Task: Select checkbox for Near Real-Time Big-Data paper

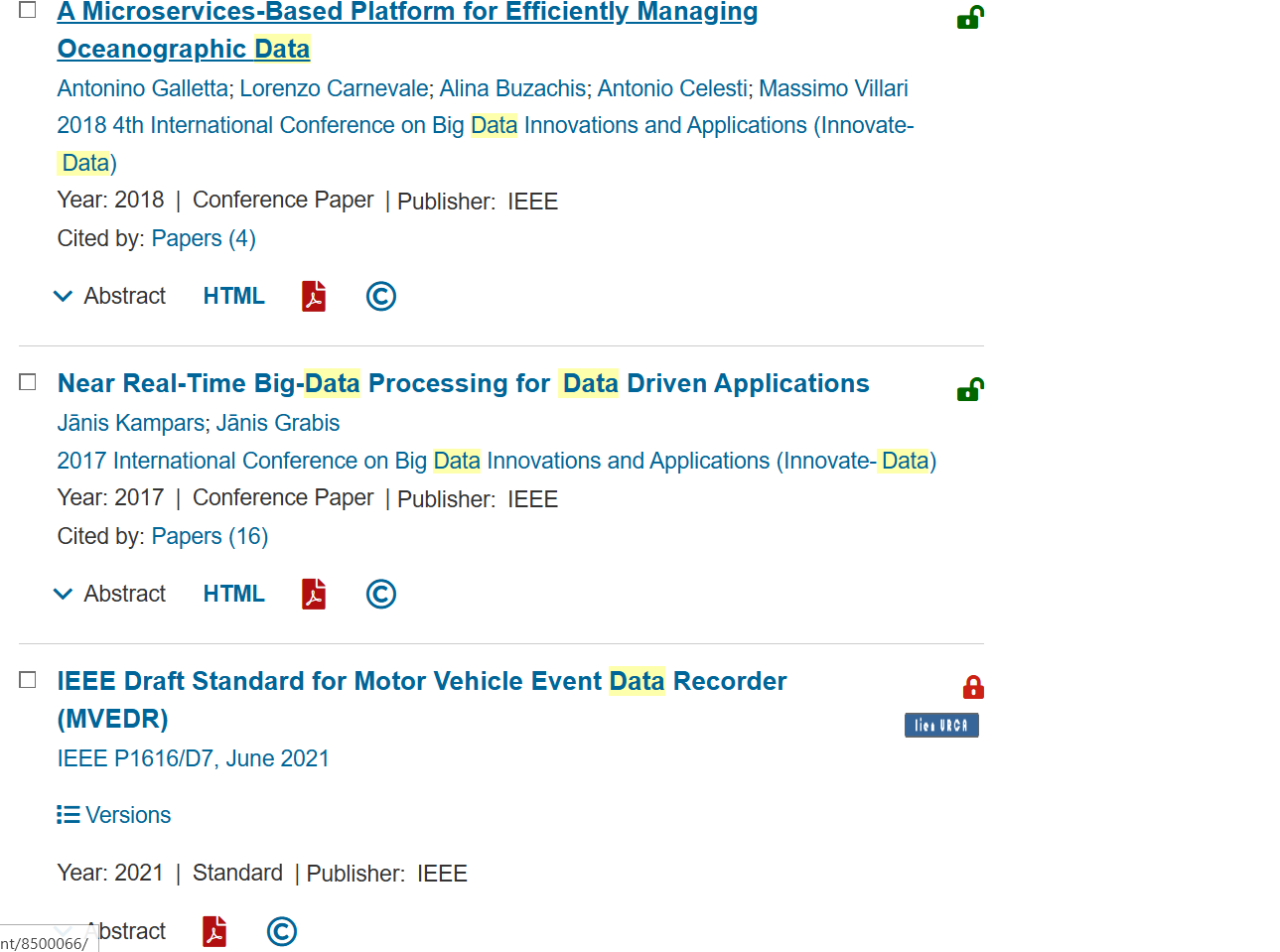Action: [28, 382]
